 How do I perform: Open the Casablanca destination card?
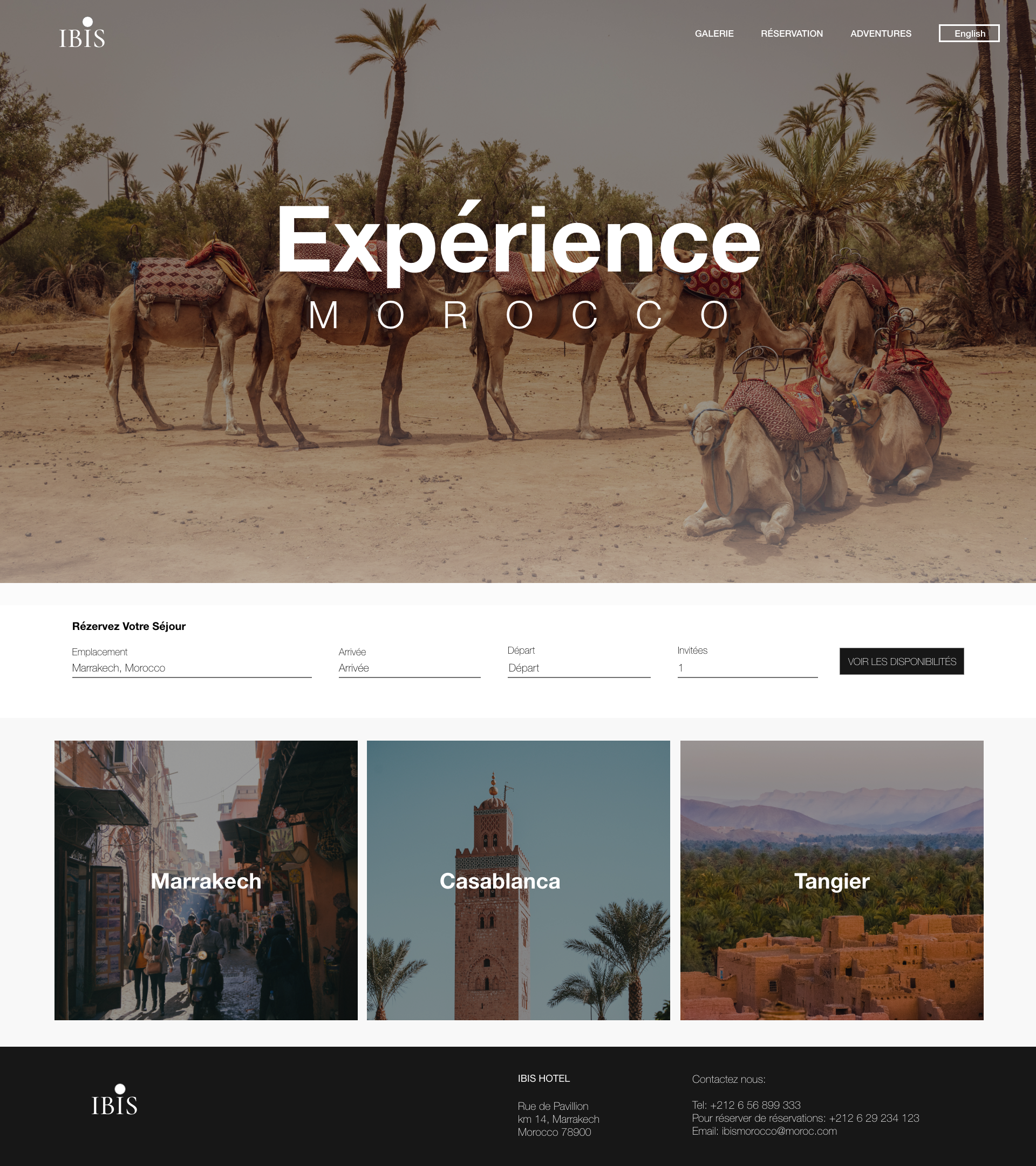[x=519, y=880]
